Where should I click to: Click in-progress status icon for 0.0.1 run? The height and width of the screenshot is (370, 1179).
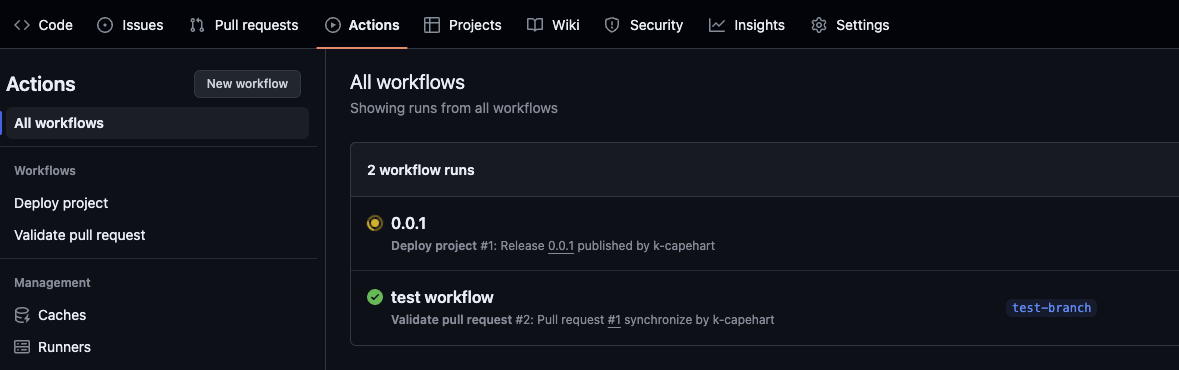374,223
